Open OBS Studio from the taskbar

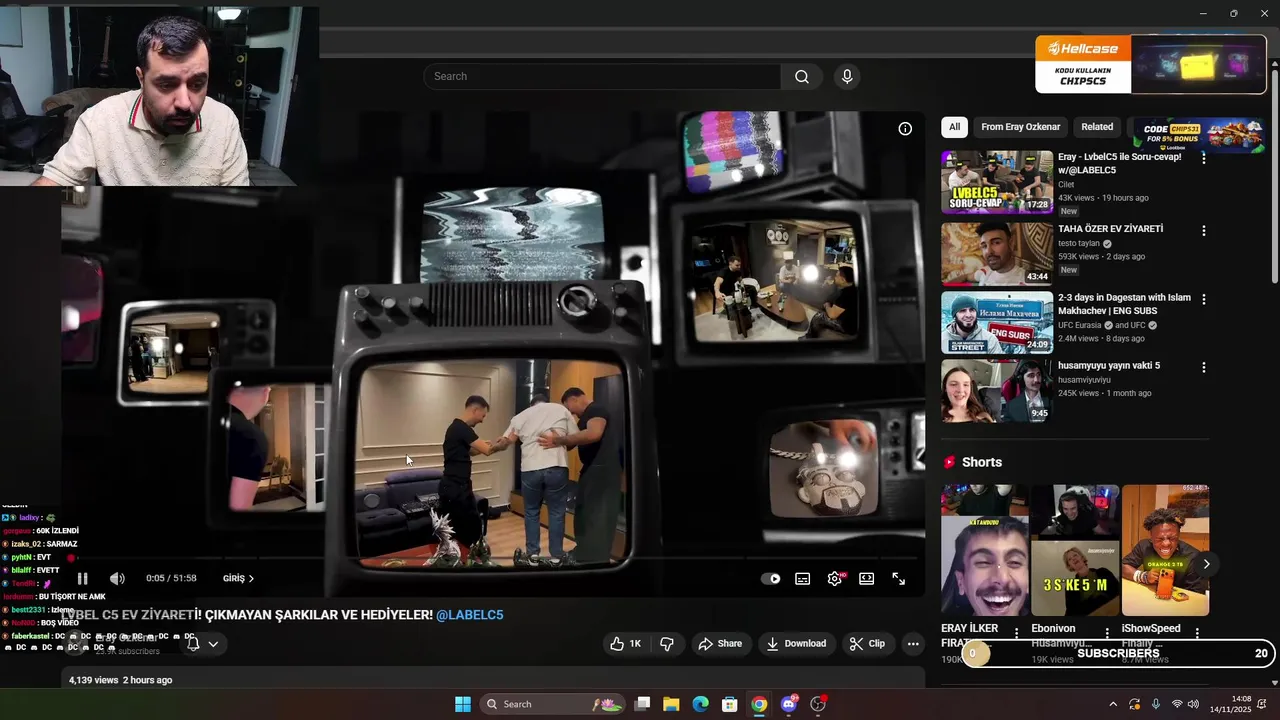pyautogui.click(x=818, y=704)
